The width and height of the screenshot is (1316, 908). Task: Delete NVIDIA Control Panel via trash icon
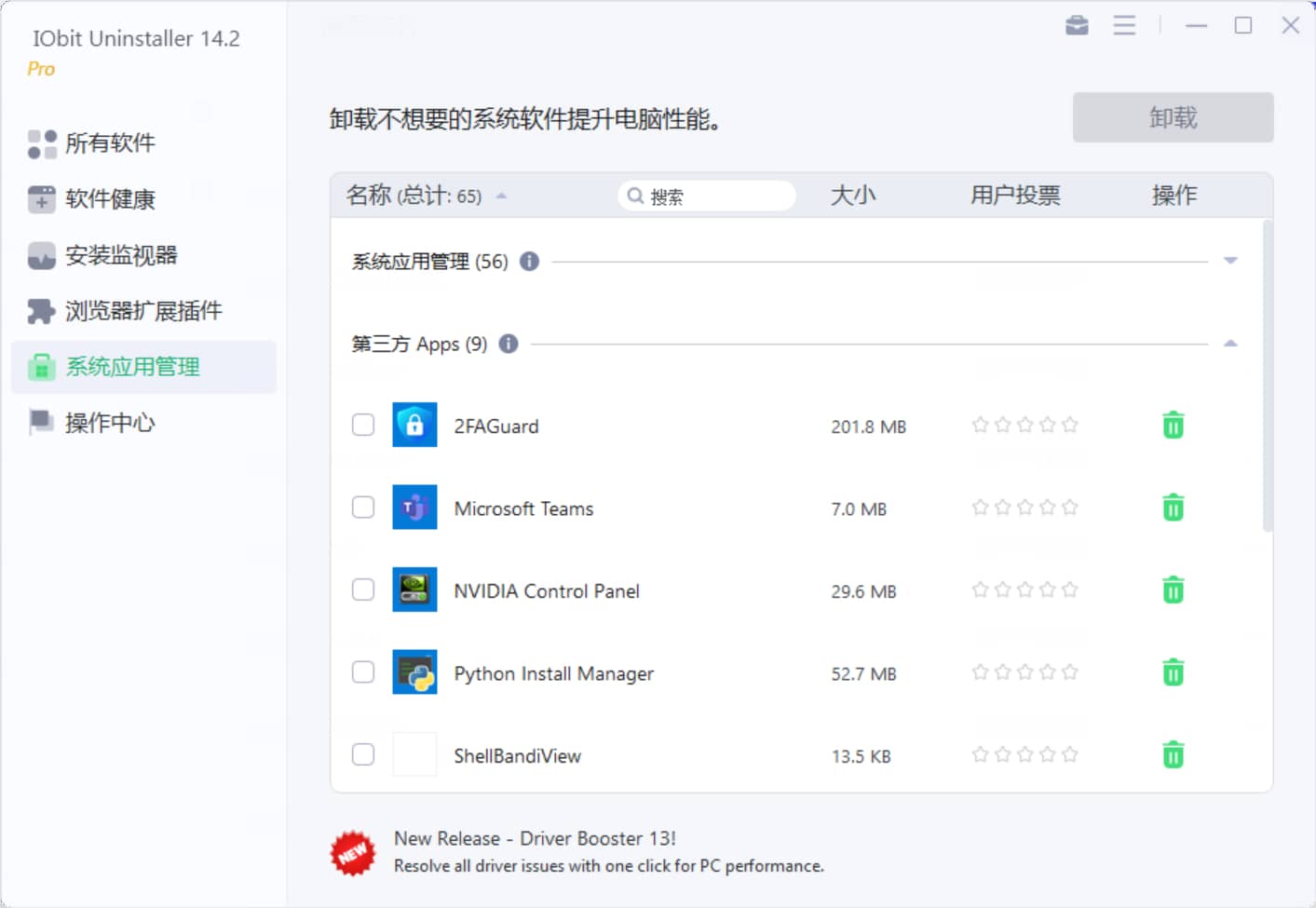click(1173, 590)
